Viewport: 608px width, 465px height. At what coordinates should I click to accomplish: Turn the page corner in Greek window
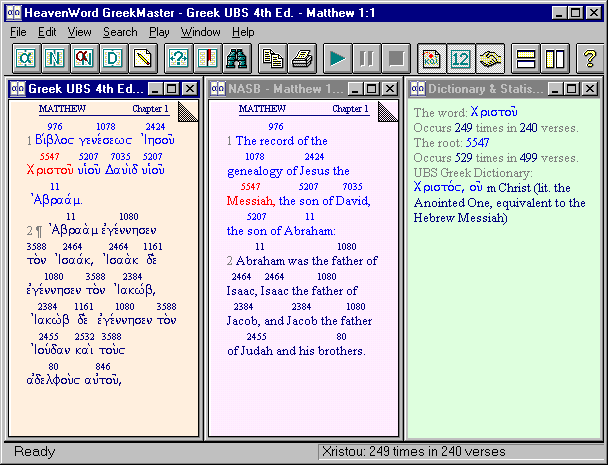pos(188,111)
